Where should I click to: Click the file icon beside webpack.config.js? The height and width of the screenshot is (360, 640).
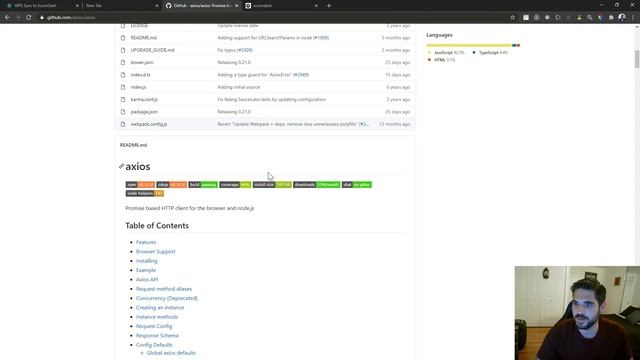pyautogui.click(x=123, y=124)
